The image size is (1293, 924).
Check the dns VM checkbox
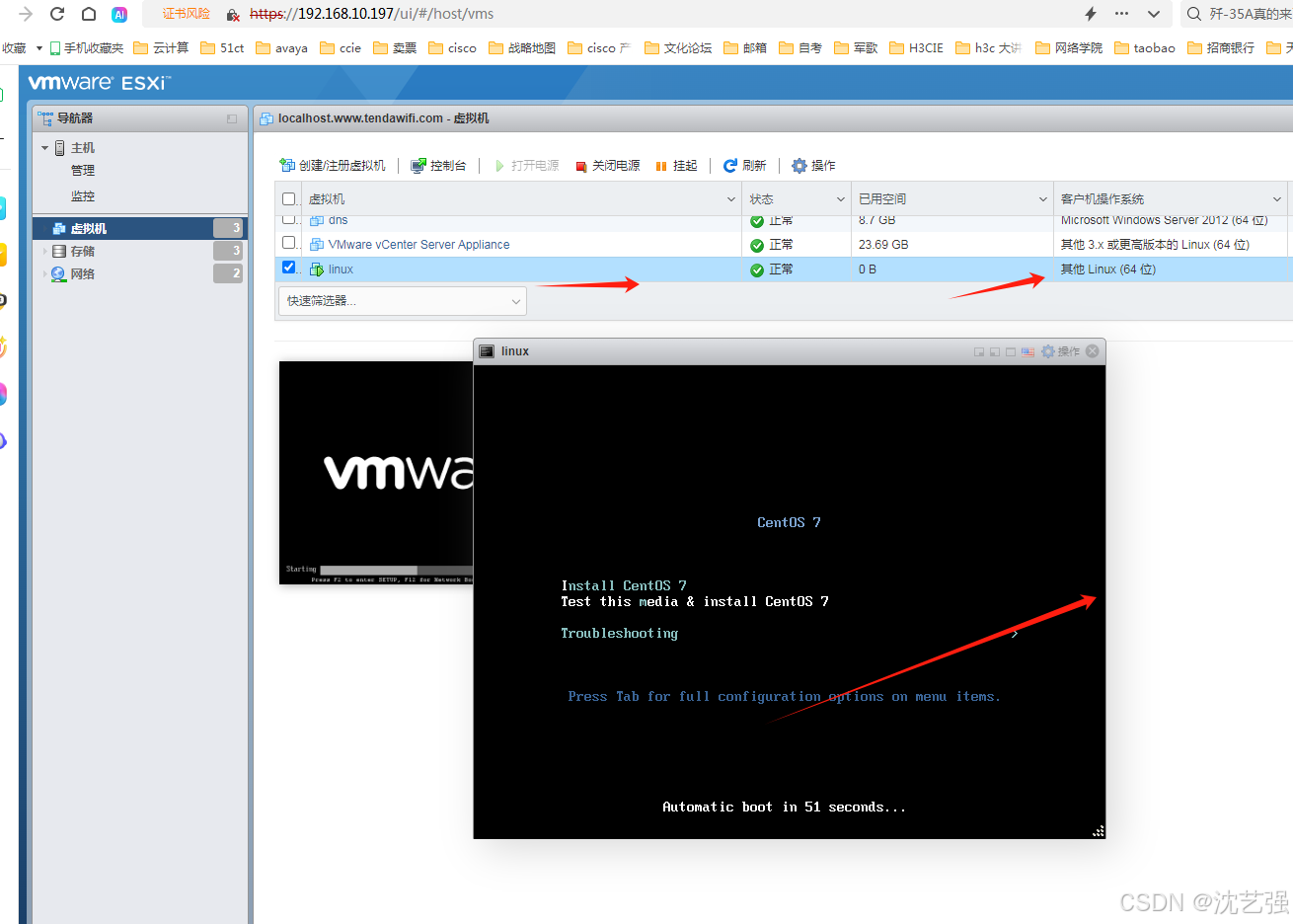[289, 219]
